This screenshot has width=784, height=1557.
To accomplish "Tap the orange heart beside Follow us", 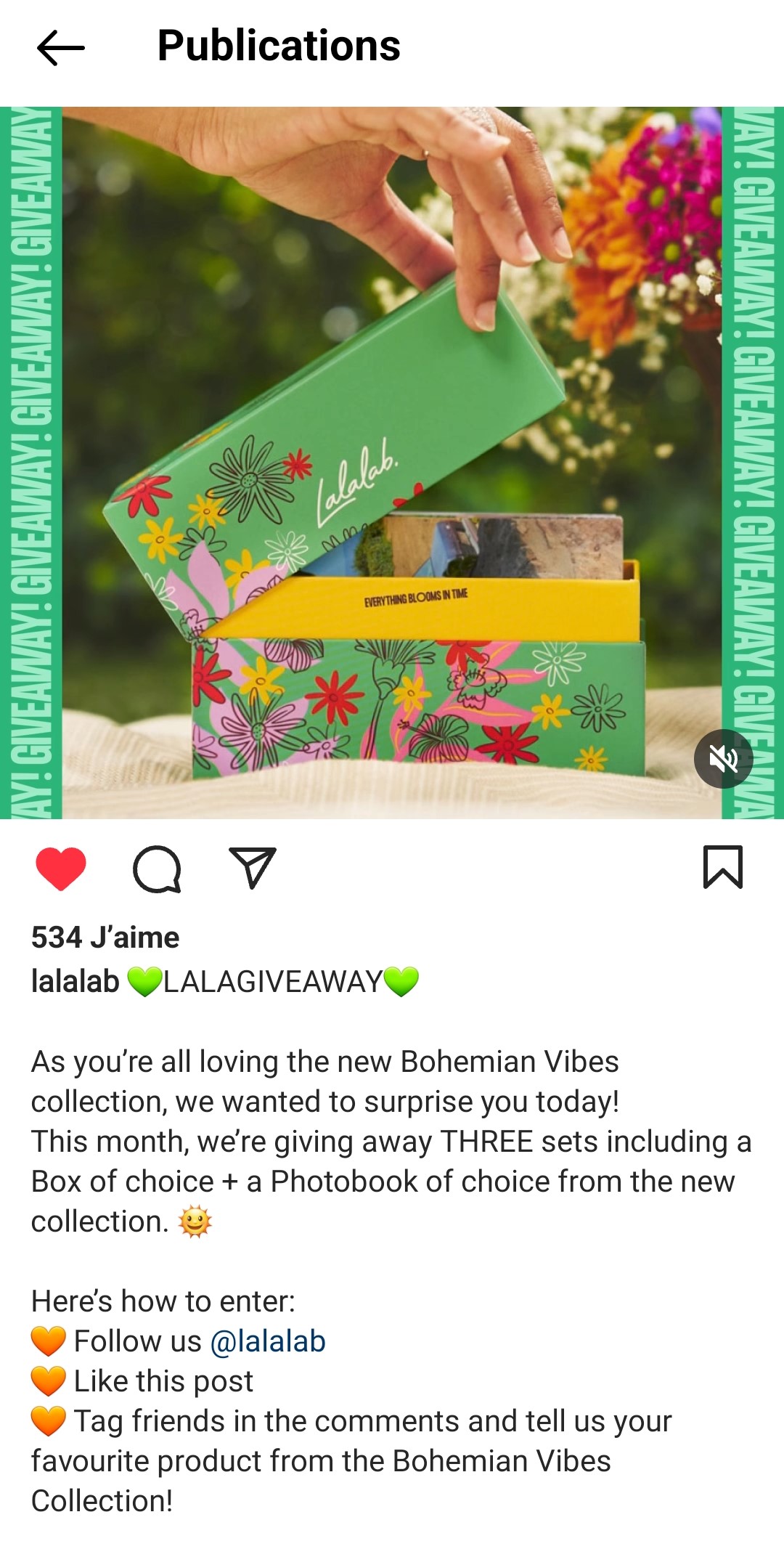I will point(49,1341).
